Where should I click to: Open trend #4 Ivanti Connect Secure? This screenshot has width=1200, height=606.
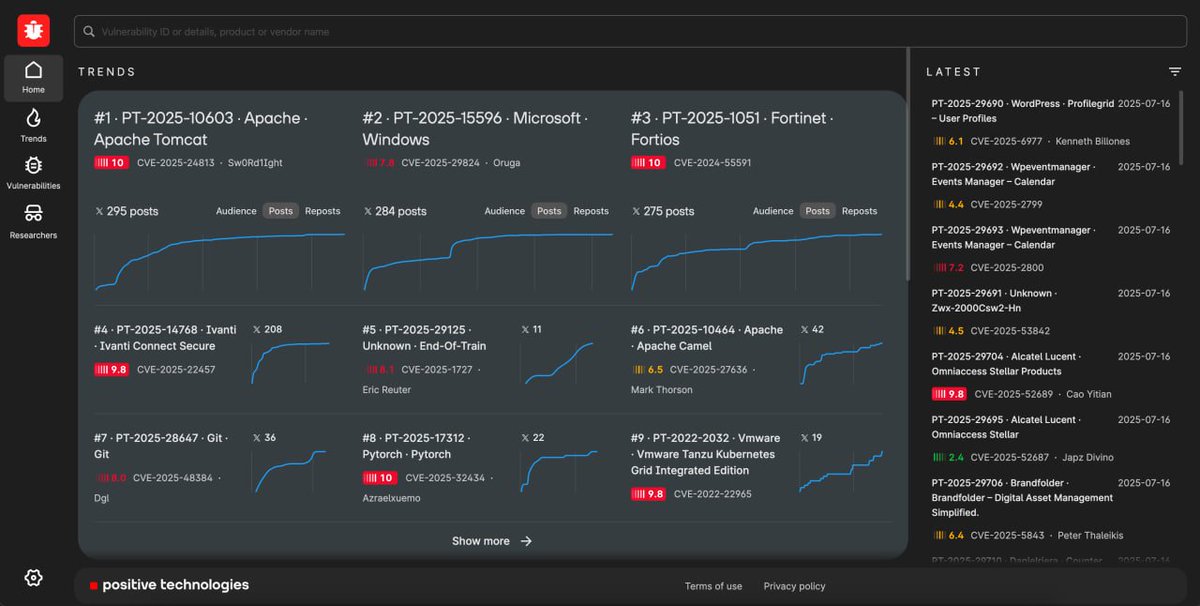coord(165,338)
